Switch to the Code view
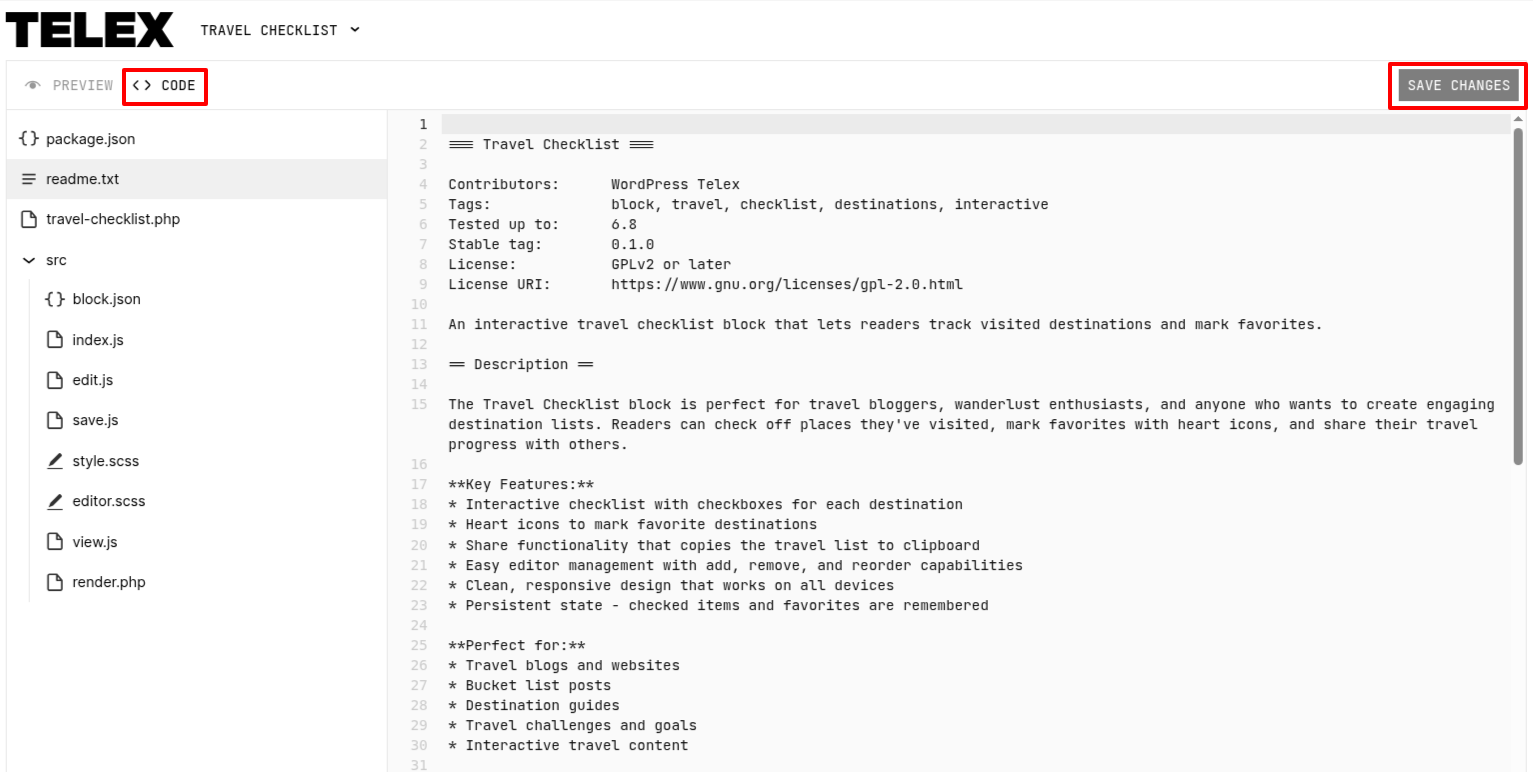The width and height of the screenshot is (1533, 772). tap(165, 86)
